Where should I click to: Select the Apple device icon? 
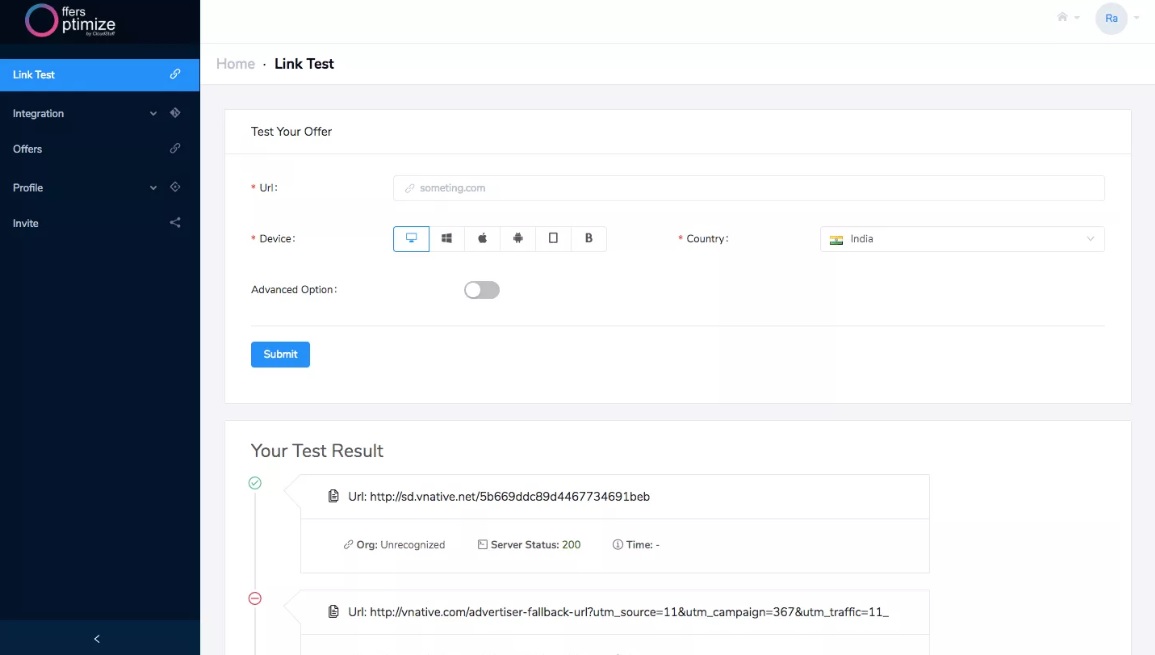coord(482,239)
